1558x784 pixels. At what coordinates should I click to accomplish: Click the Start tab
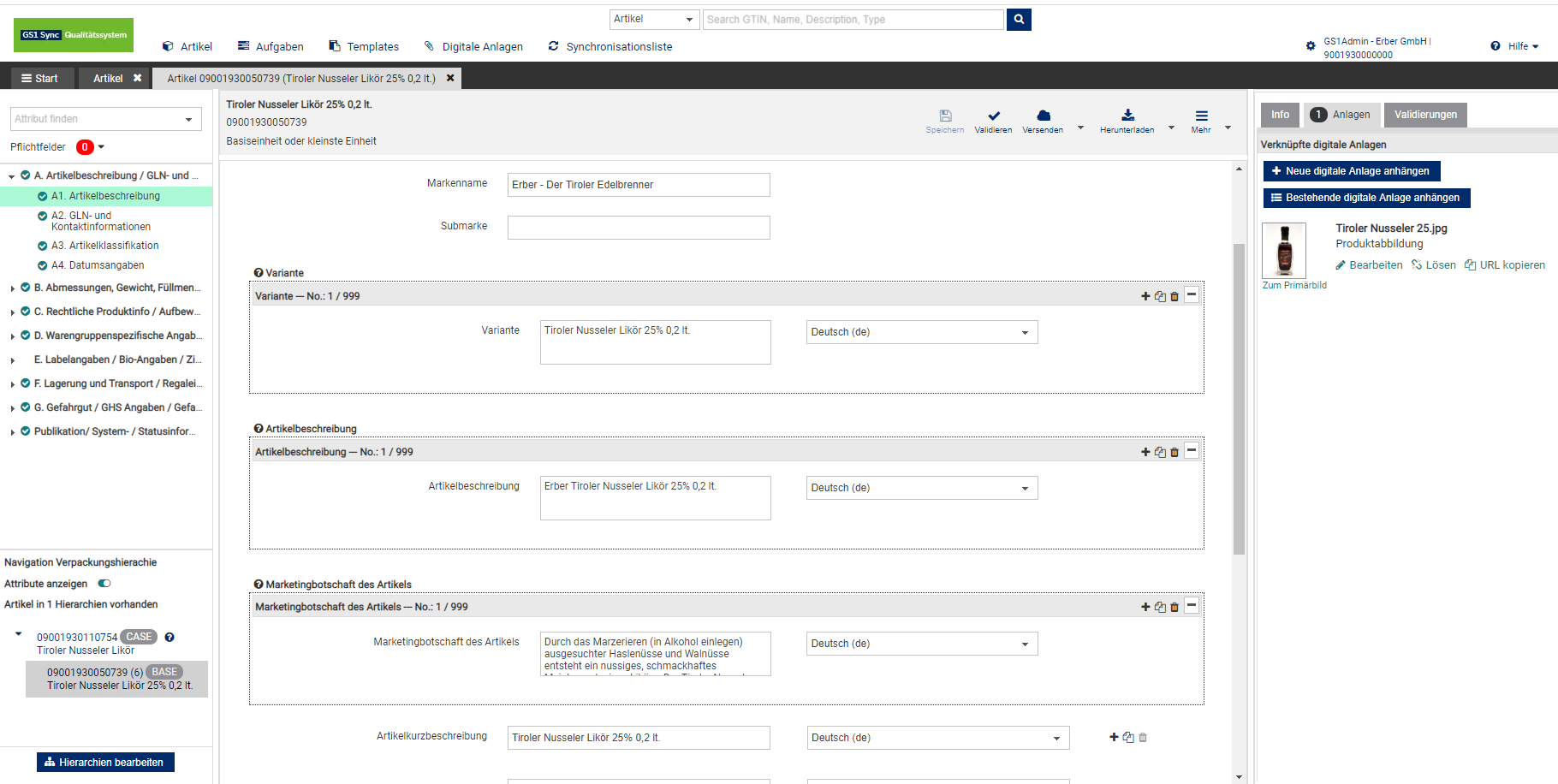[39, 78]
